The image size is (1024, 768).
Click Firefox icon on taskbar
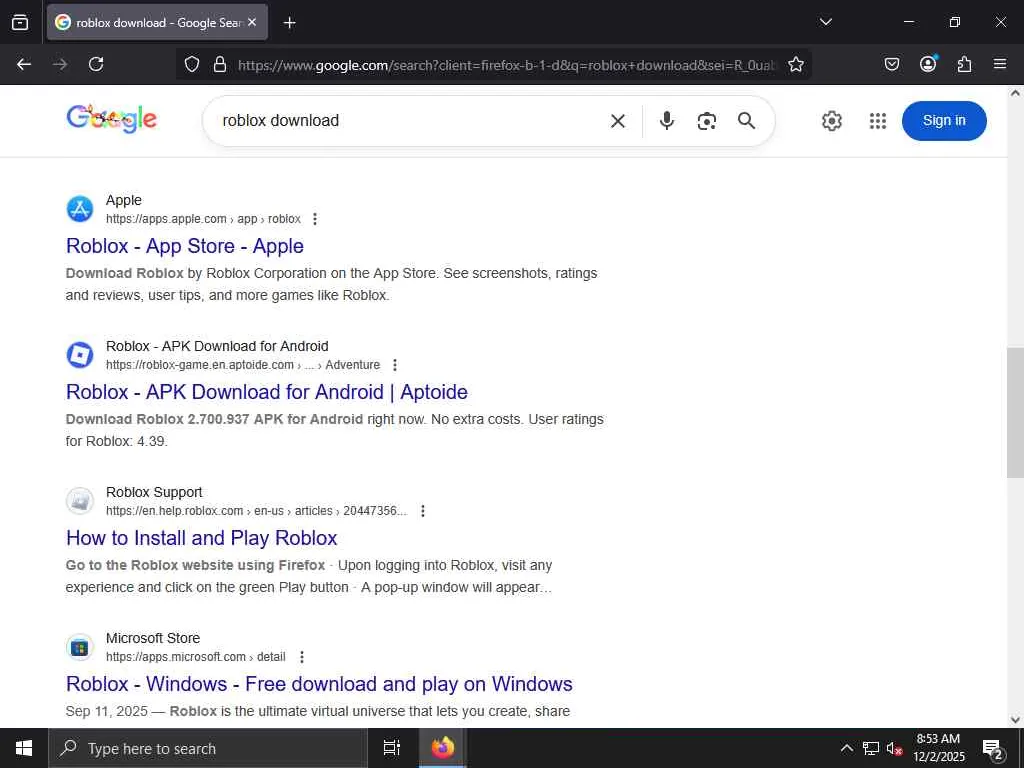click(x=442, y=748)
